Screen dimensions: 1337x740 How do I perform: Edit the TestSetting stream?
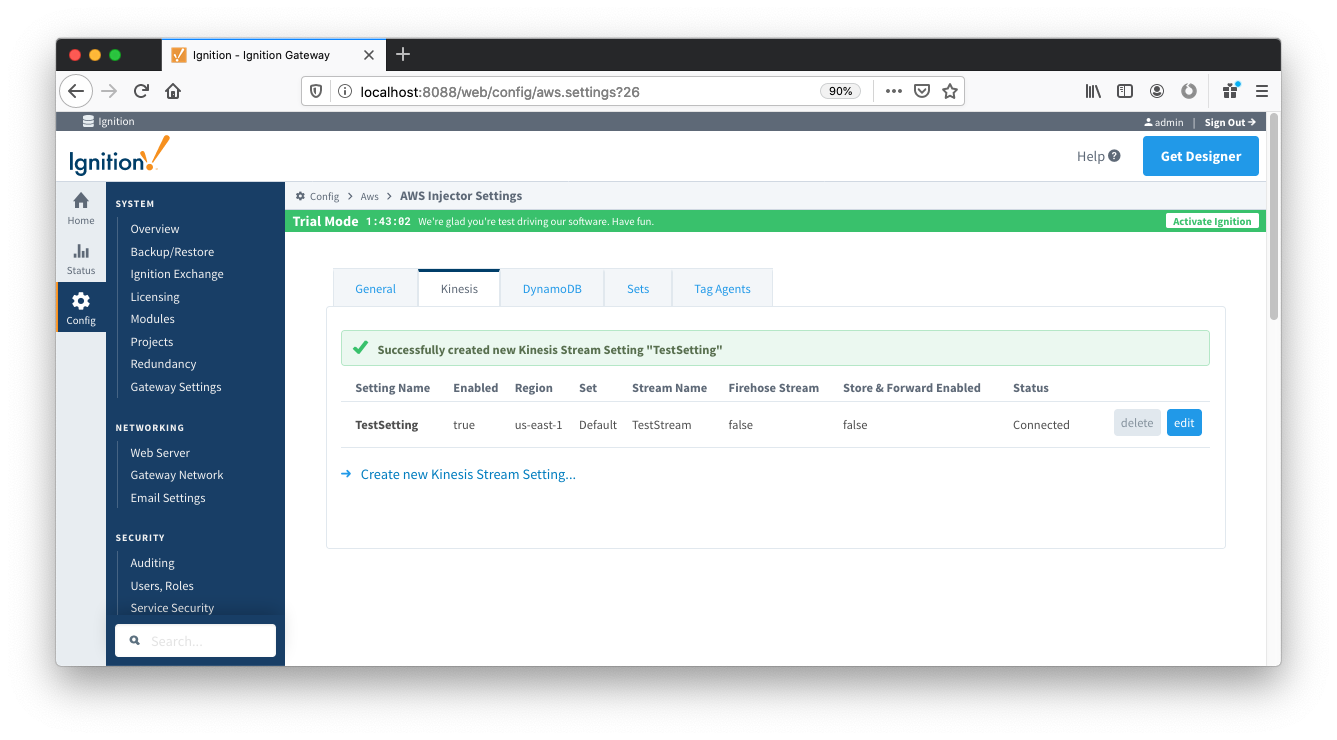pos(1184,423)
